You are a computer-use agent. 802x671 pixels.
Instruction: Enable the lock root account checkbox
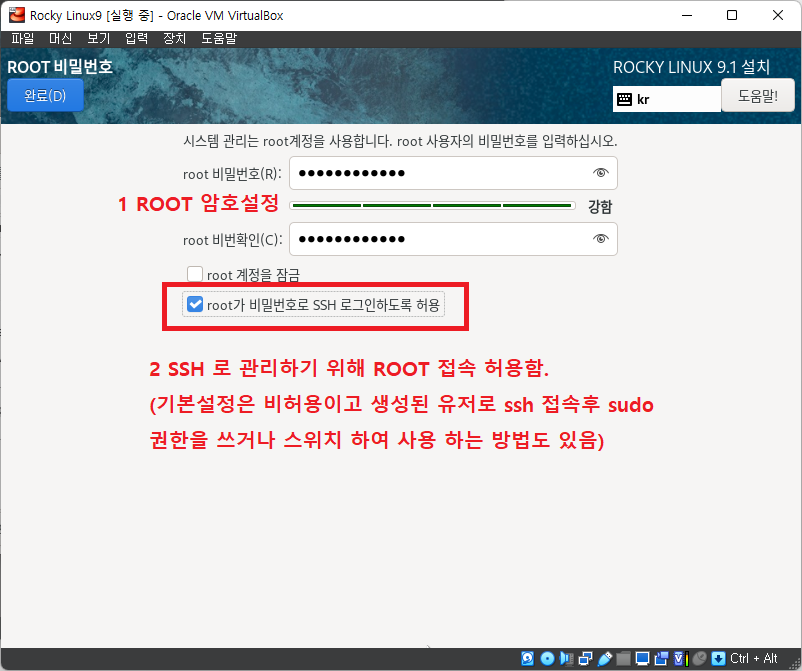click(x=195, y=274)
